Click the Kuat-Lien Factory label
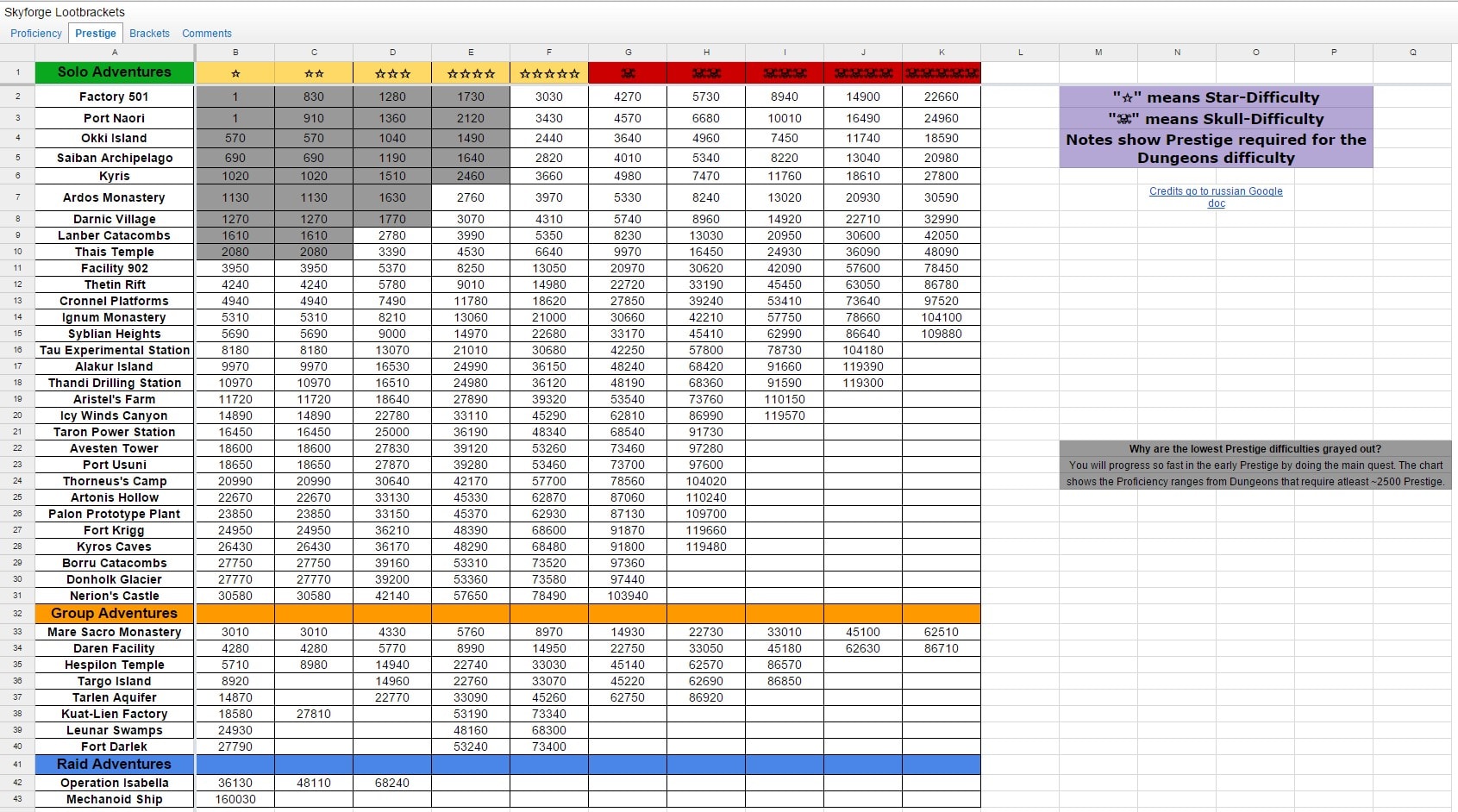The image size is (1458, 812). click(x=115, y=714)
